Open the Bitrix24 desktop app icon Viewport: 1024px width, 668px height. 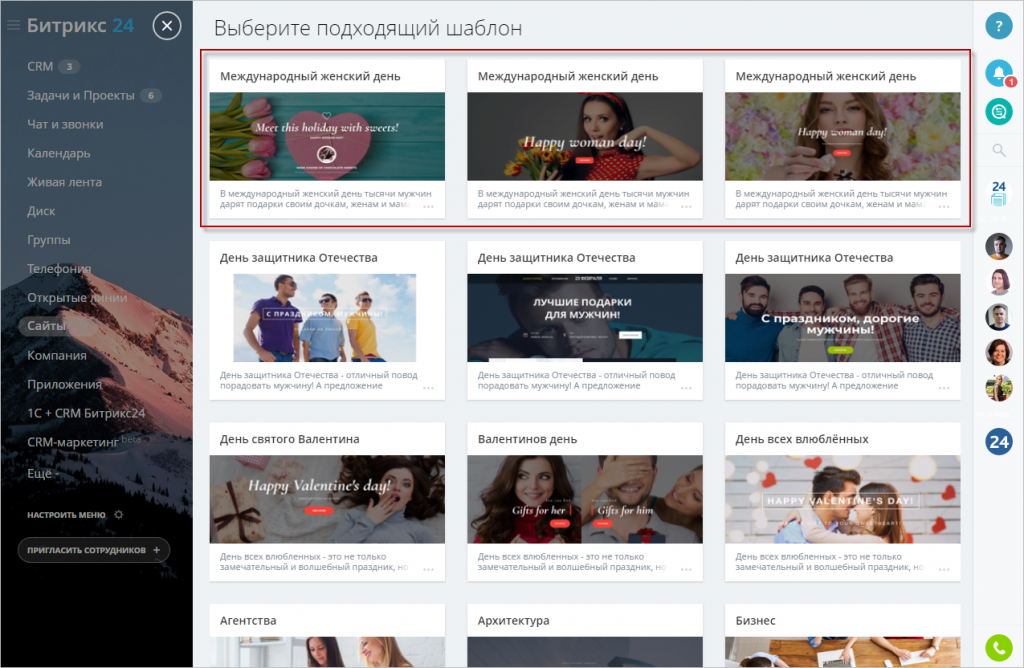[999, 193]
